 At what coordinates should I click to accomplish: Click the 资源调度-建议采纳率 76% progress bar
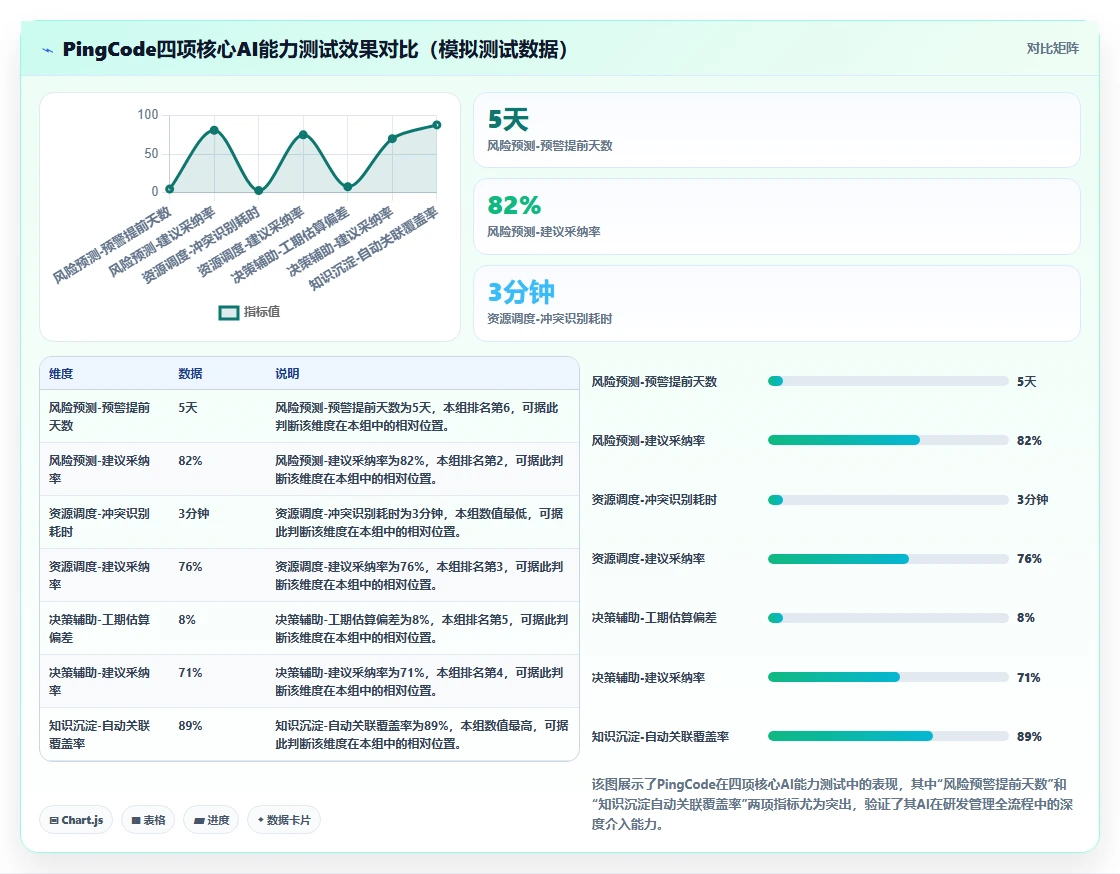[888, 558]
